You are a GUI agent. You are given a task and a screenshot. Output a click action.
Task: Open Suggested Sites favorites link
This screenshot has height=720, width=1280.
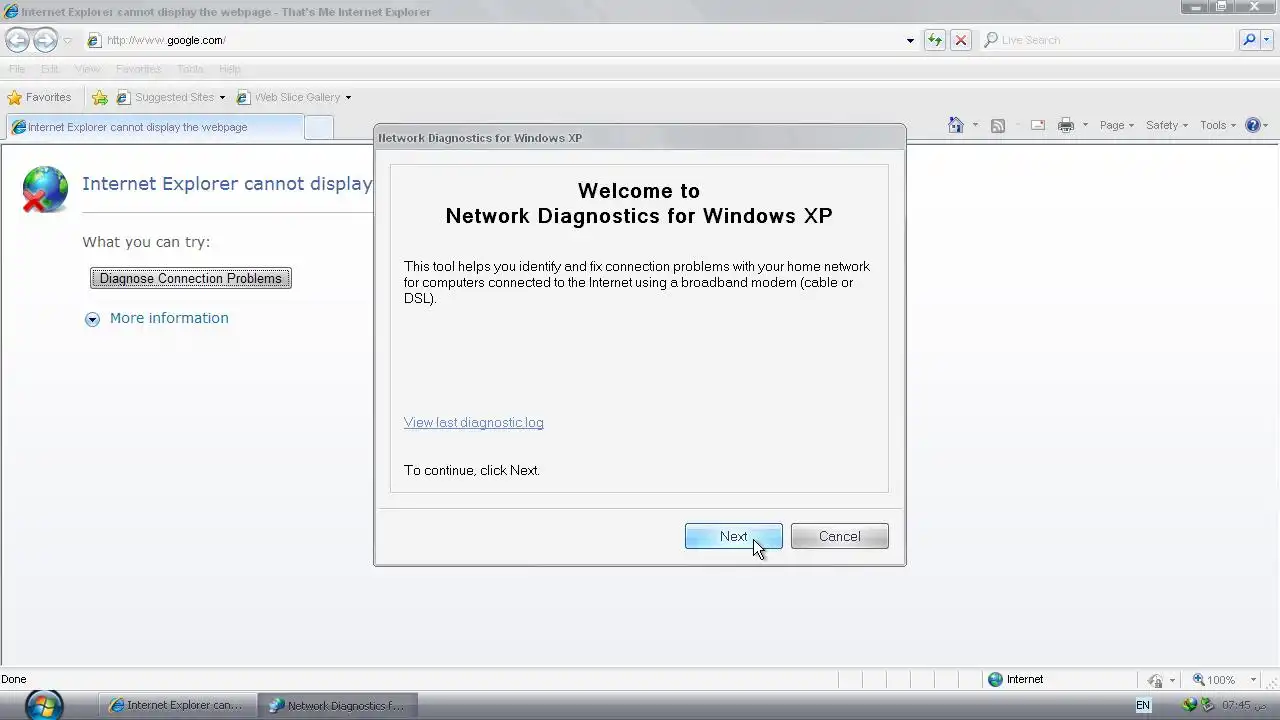point(166,97)
